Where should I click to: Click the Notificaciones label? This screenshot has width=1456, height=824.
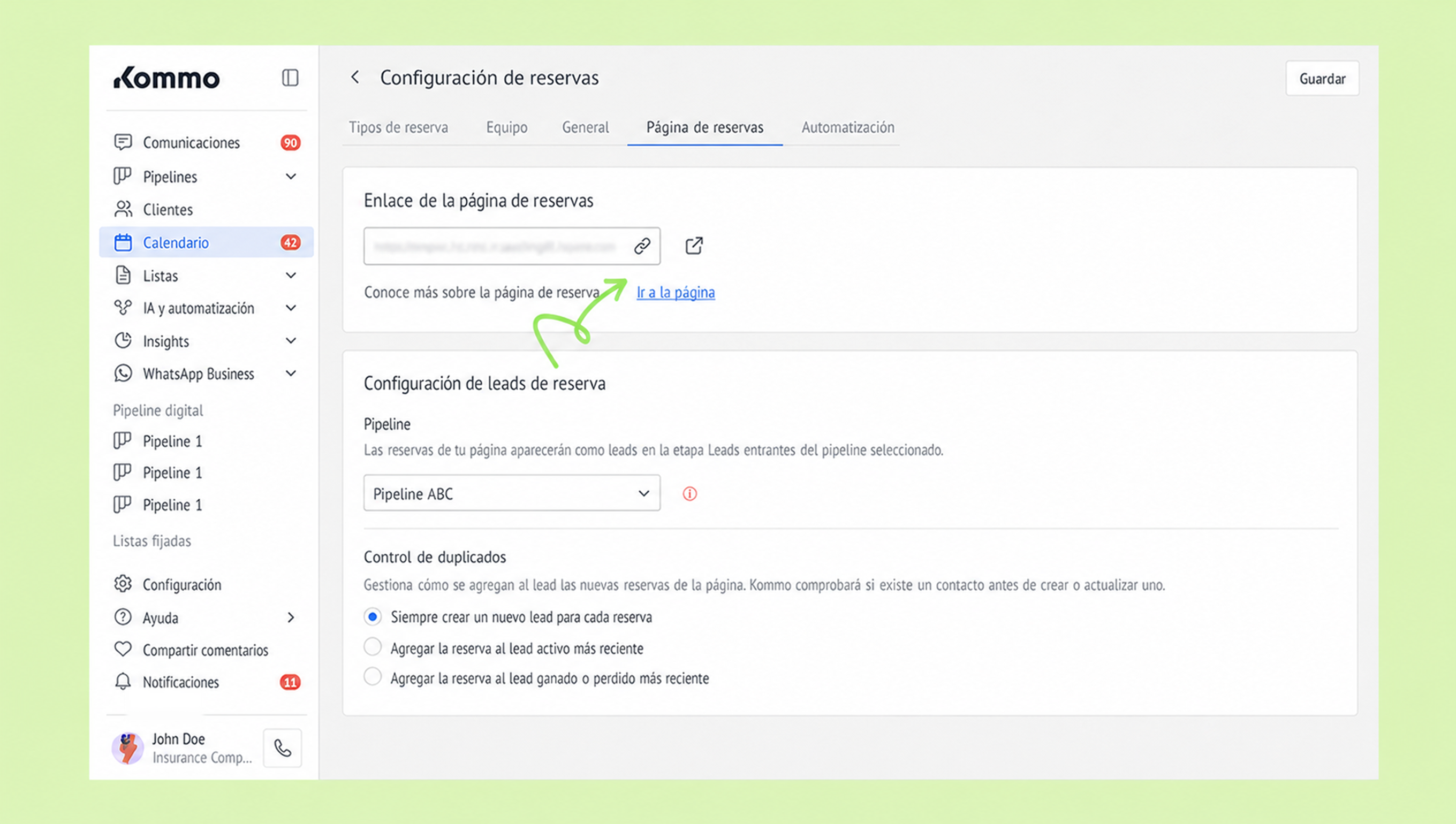[180, 683]
